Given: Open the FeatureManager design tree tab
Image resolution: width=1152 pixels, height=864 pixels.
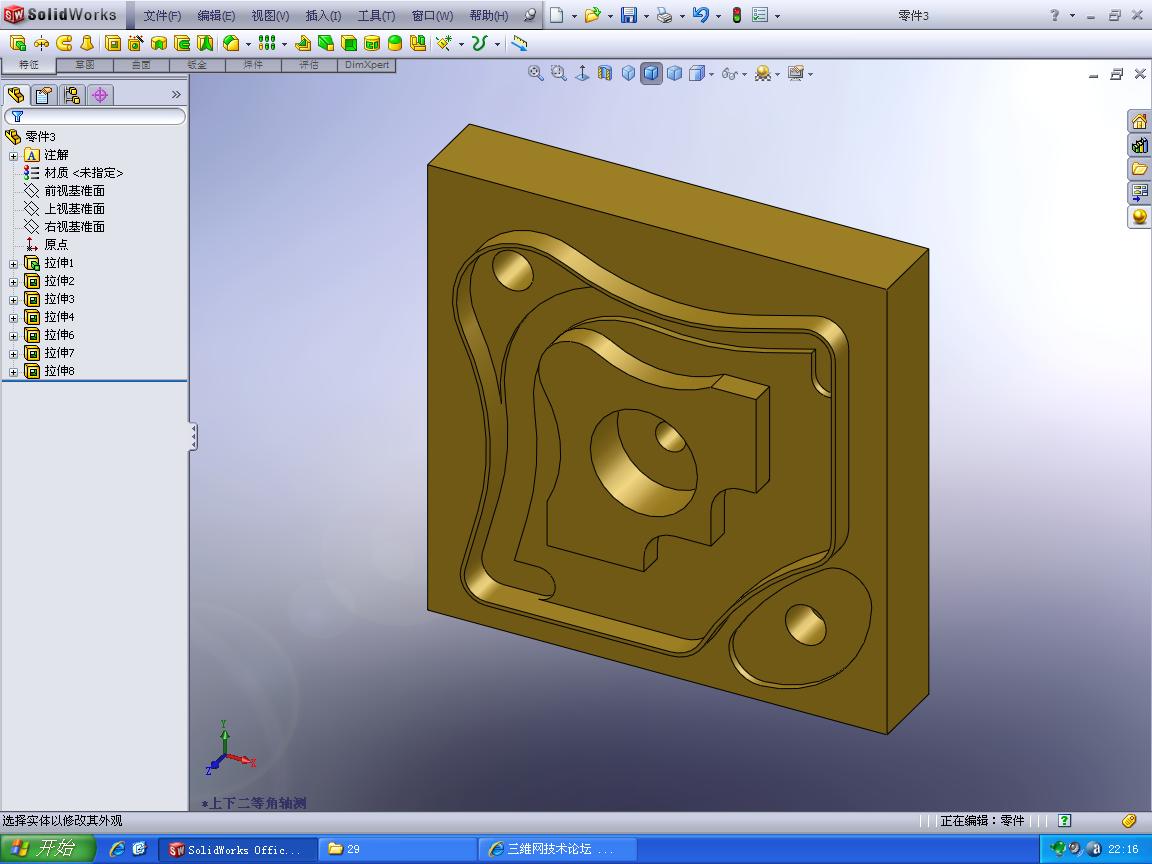Looking at the screenshot, I should click(x=16, y=95).
